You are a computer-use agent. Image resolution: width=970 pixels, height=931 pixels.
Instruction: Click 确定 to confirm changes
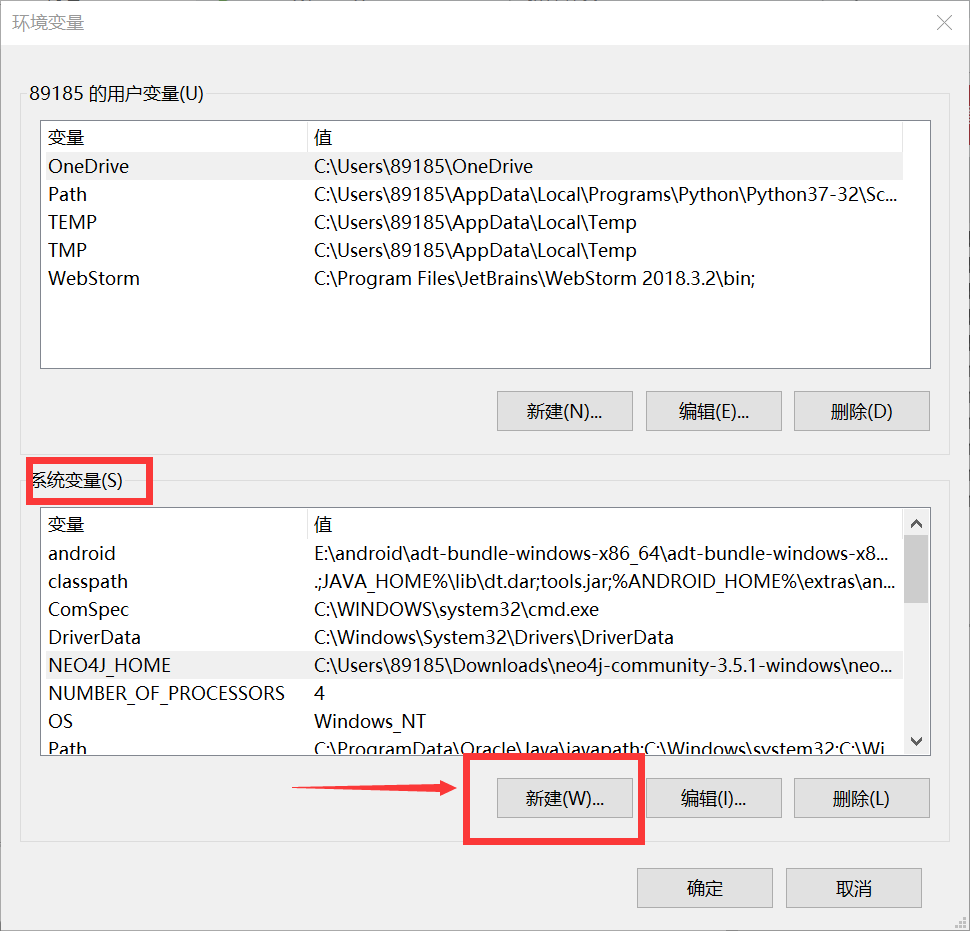[x=704, y=888]
